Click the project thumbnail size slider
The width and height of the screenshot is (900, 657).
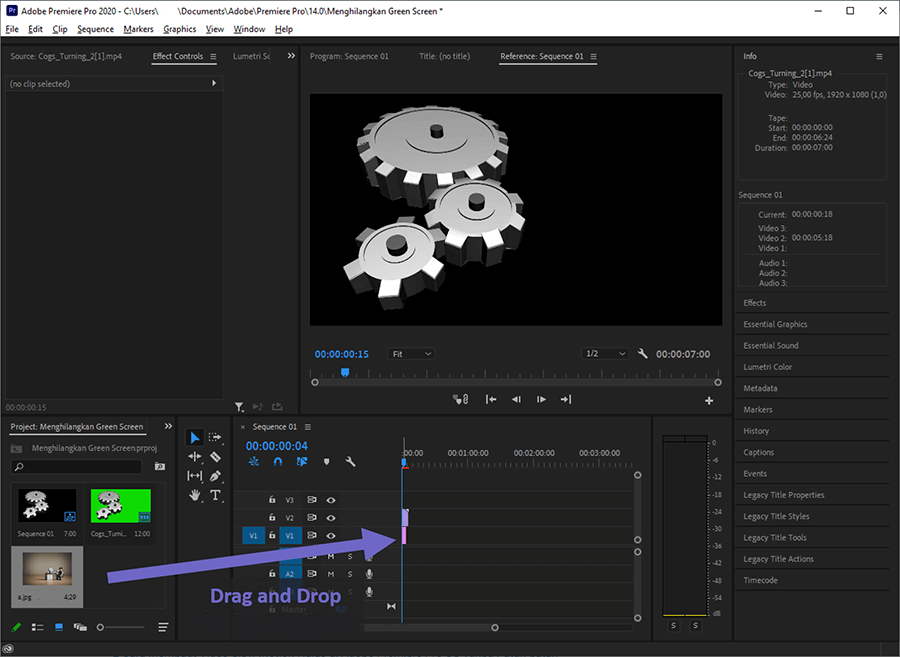121,627
